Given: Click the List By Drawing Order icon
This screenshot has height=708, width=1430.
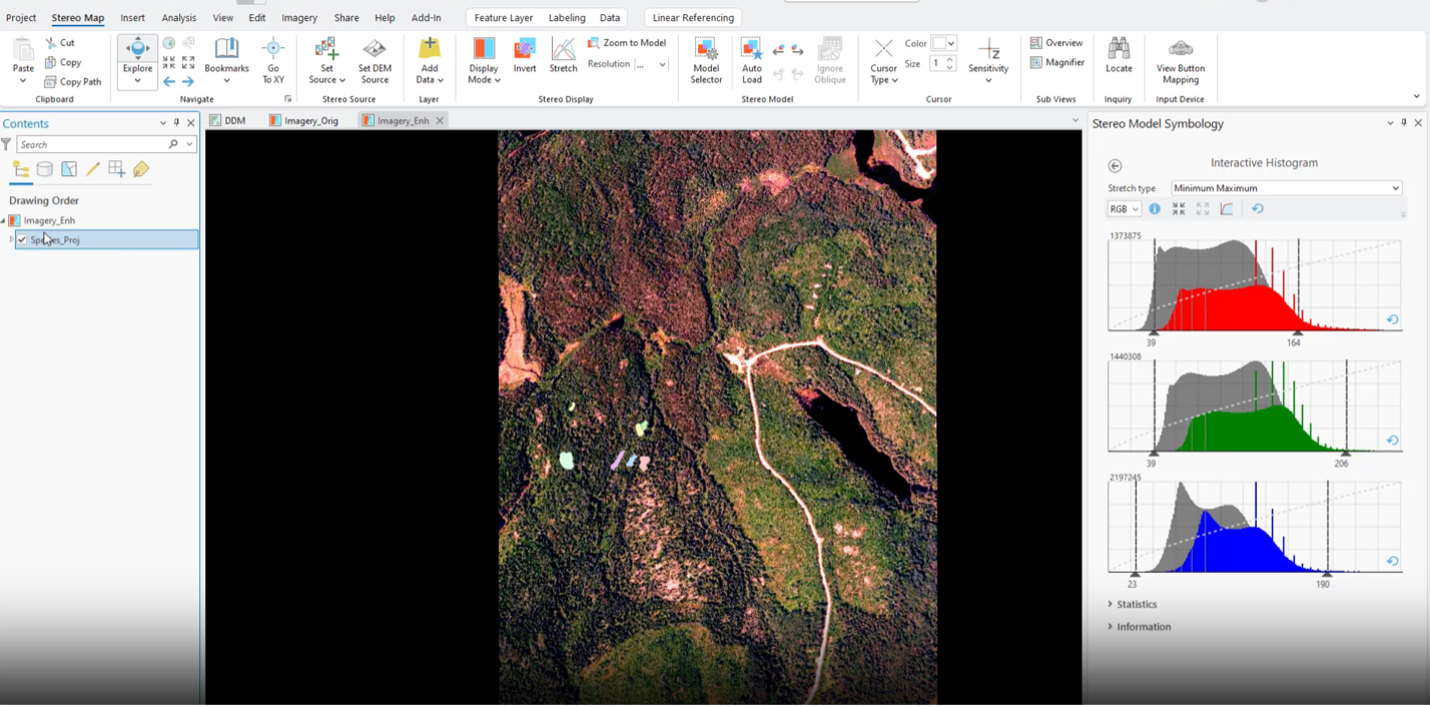Looking at the screenshot, I should point(21,169).
